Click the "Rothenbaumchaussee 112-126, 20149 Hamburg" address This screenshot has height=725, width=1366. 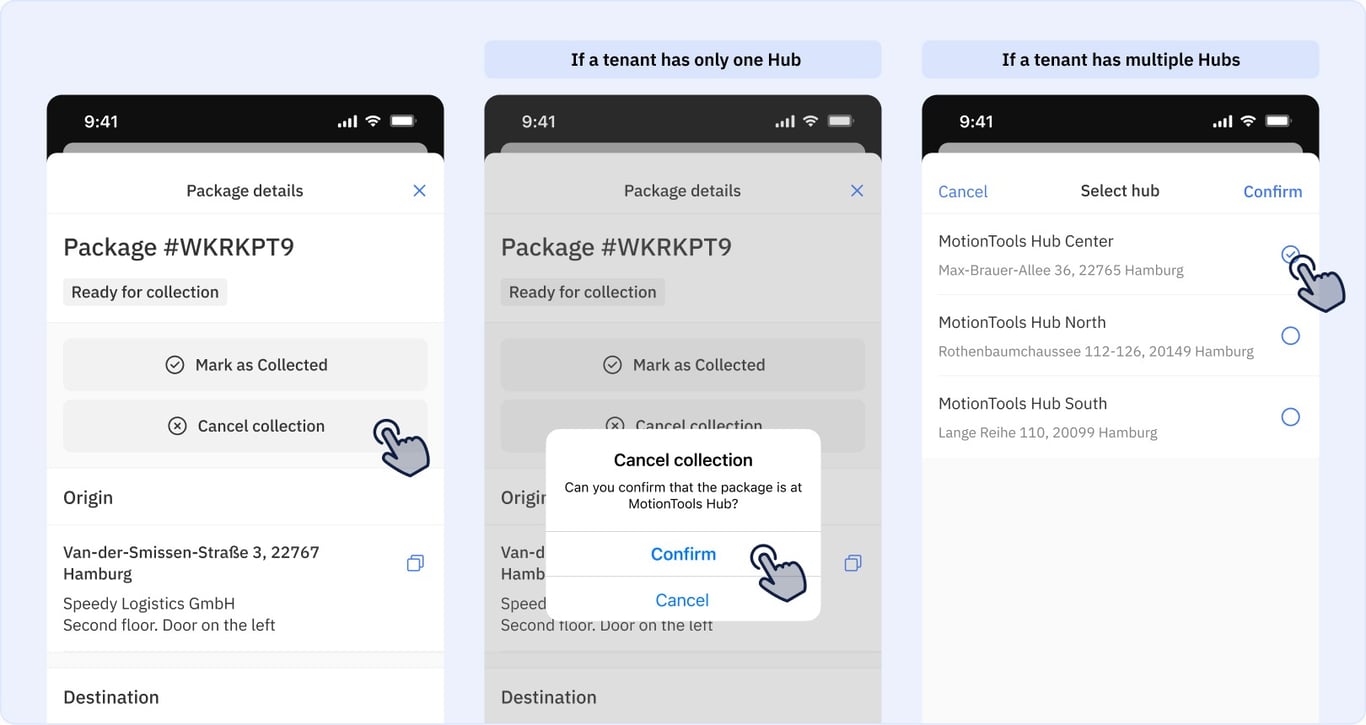(x=1096, y=351)
